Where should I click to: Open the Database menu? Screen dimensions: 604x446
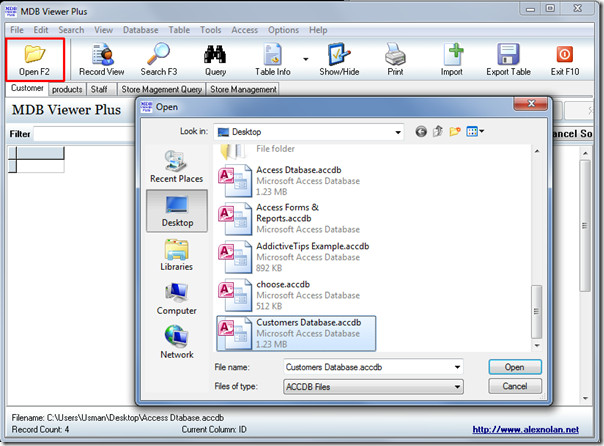140,30
